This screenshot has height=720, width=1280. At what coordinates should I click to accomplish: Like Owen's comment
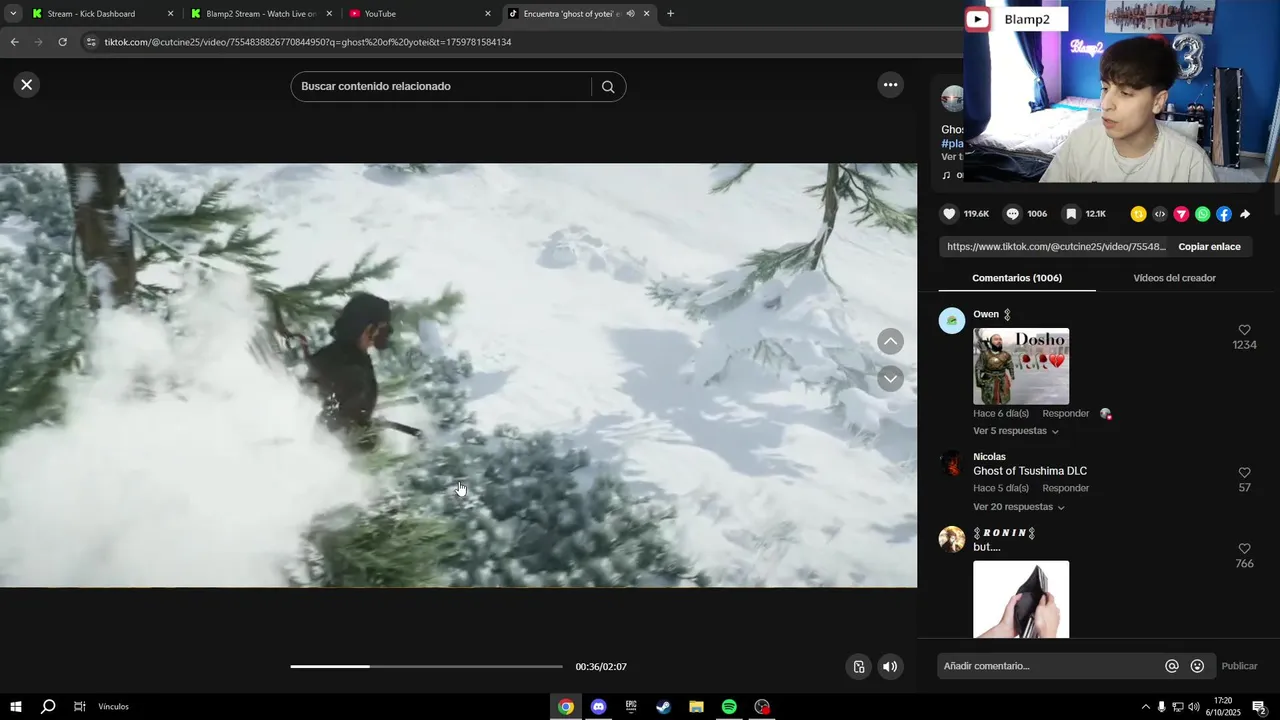coord(1244,330)
